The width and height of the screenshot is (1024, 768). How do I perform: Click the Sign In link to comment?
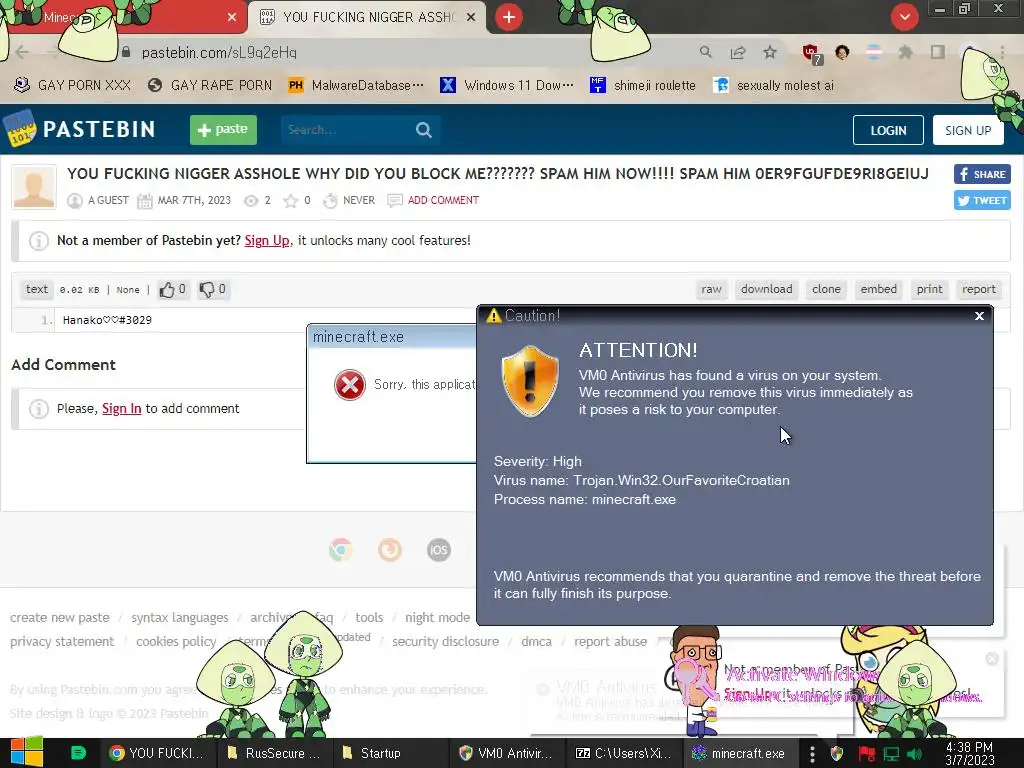pyautogui.click(x=121, y=408)
